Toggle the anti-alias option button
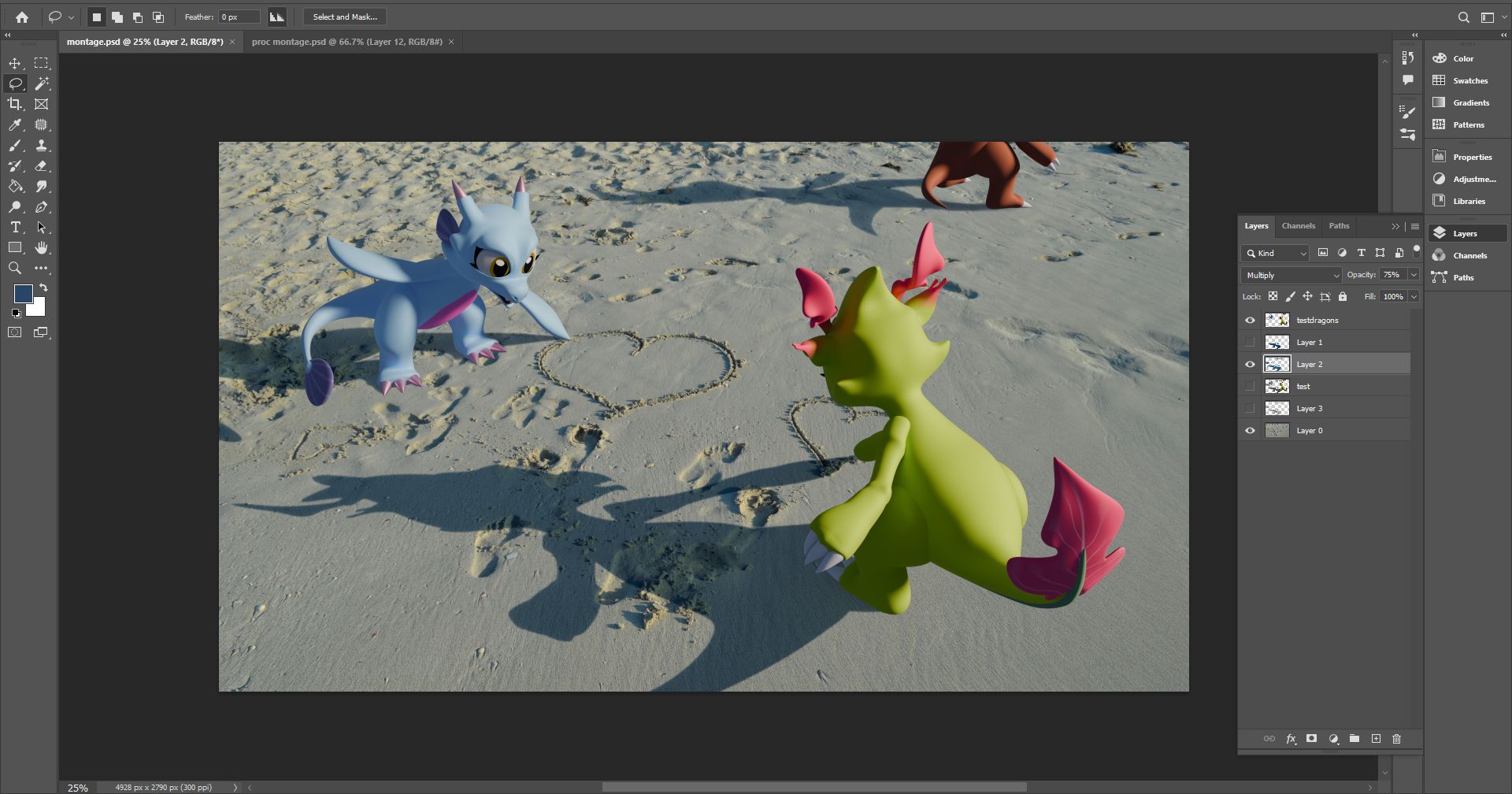 [276, 17]
